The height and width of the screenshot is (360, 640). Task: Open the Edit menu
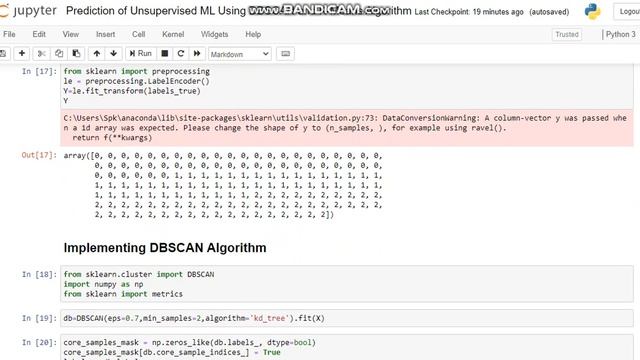[x=39, y=34]
